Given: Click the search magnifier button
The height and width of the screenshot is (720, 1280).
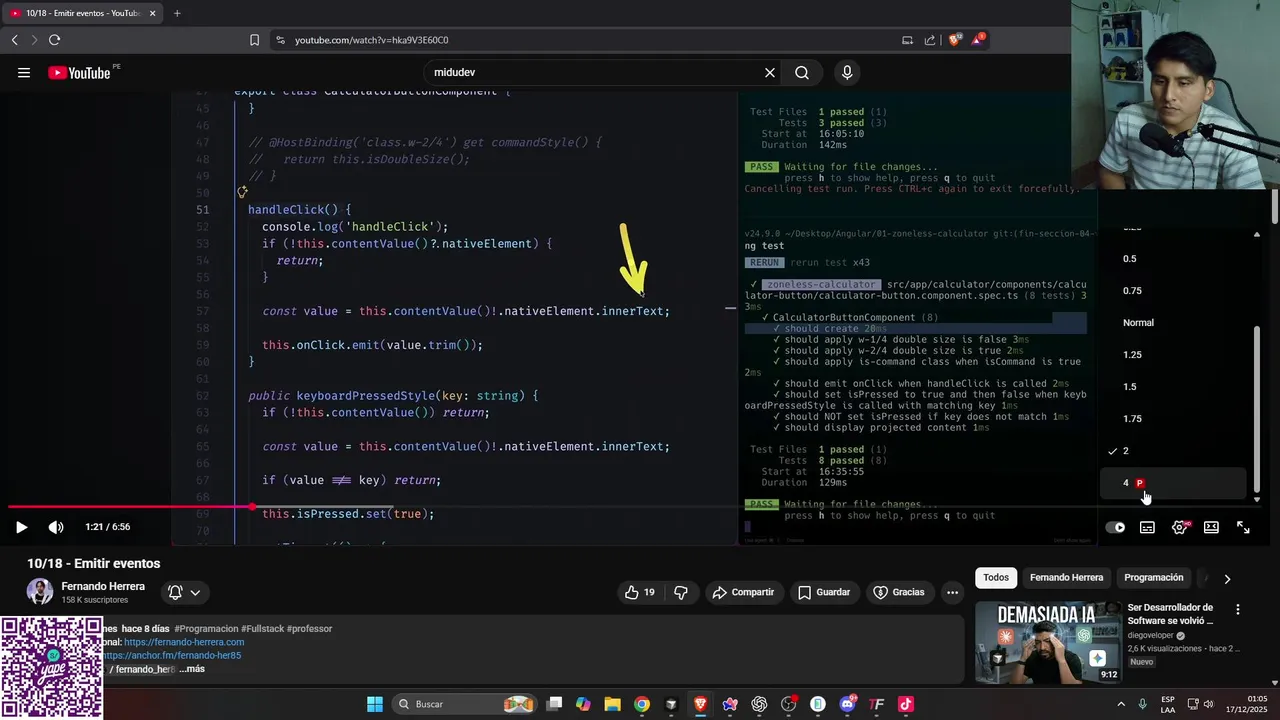Looking at the screenshot, I should (x=802, y=73).
